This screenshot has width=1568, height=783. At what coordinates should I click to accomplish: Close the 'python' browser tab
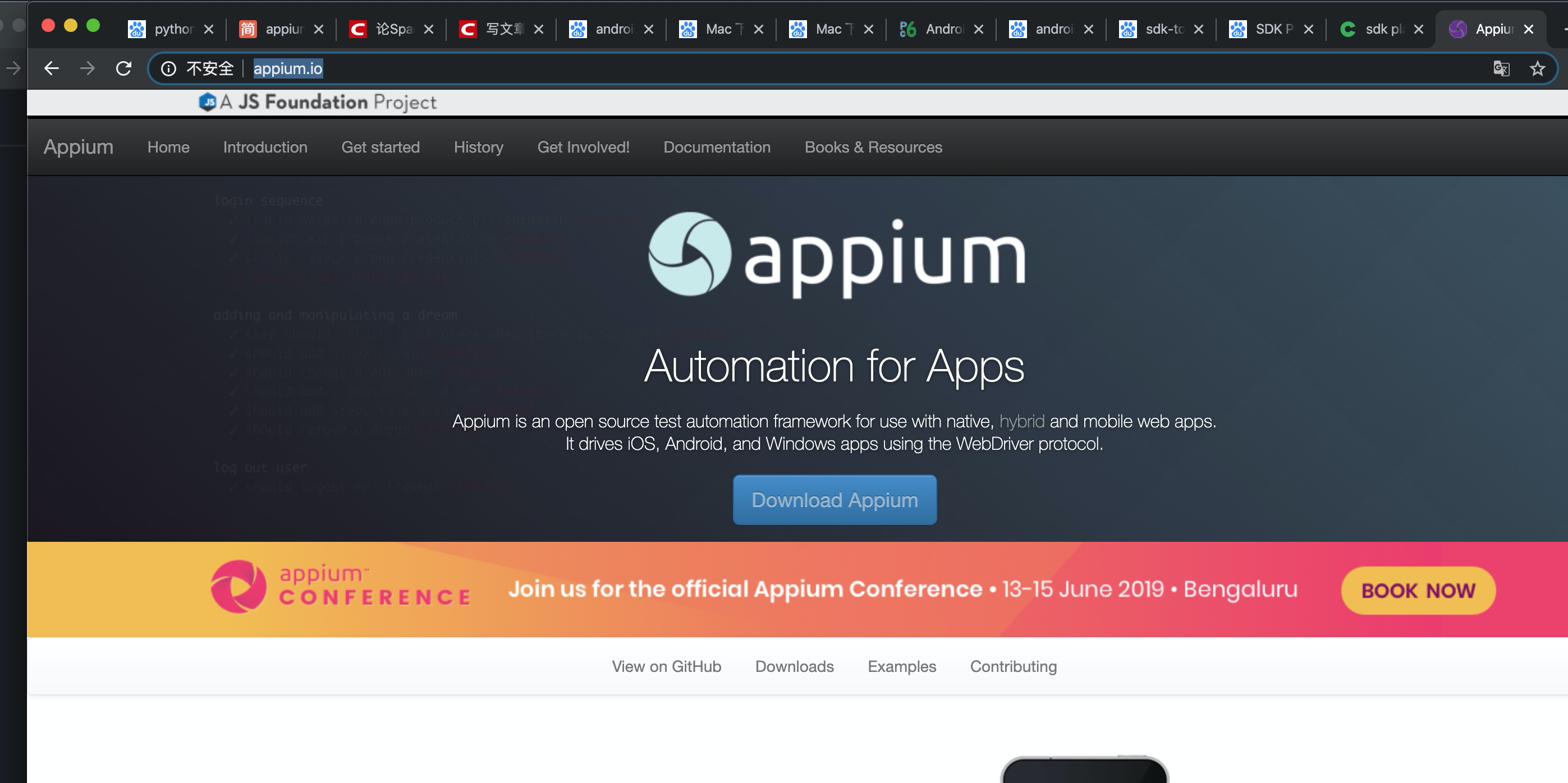(x=209, y=29)
